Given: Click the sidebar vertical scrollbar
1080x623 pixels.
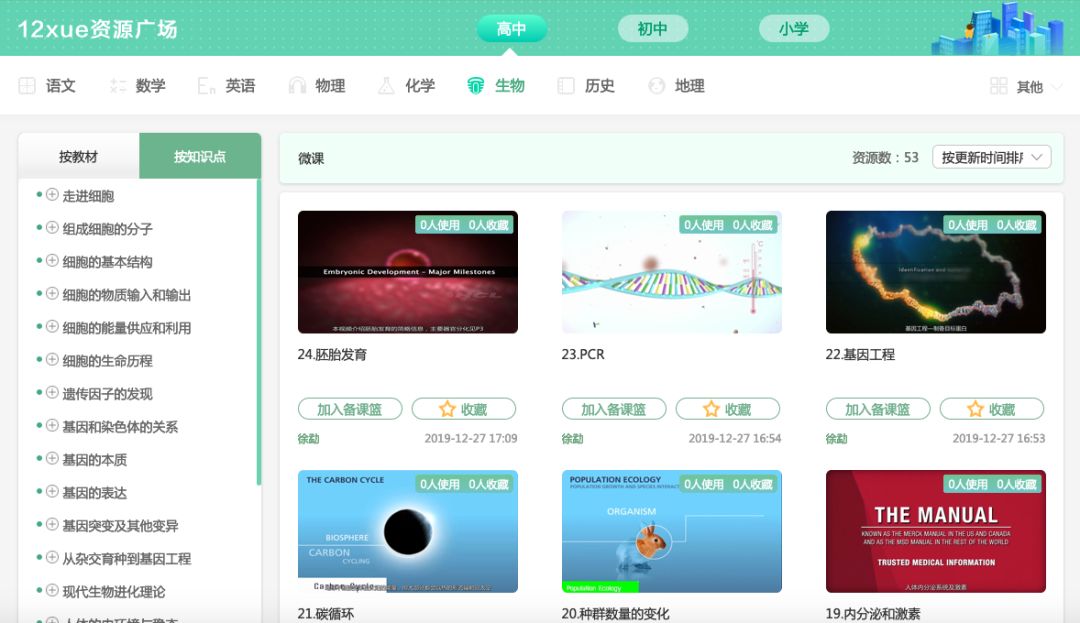Looking at the screenshot, I should pos(259,332).
